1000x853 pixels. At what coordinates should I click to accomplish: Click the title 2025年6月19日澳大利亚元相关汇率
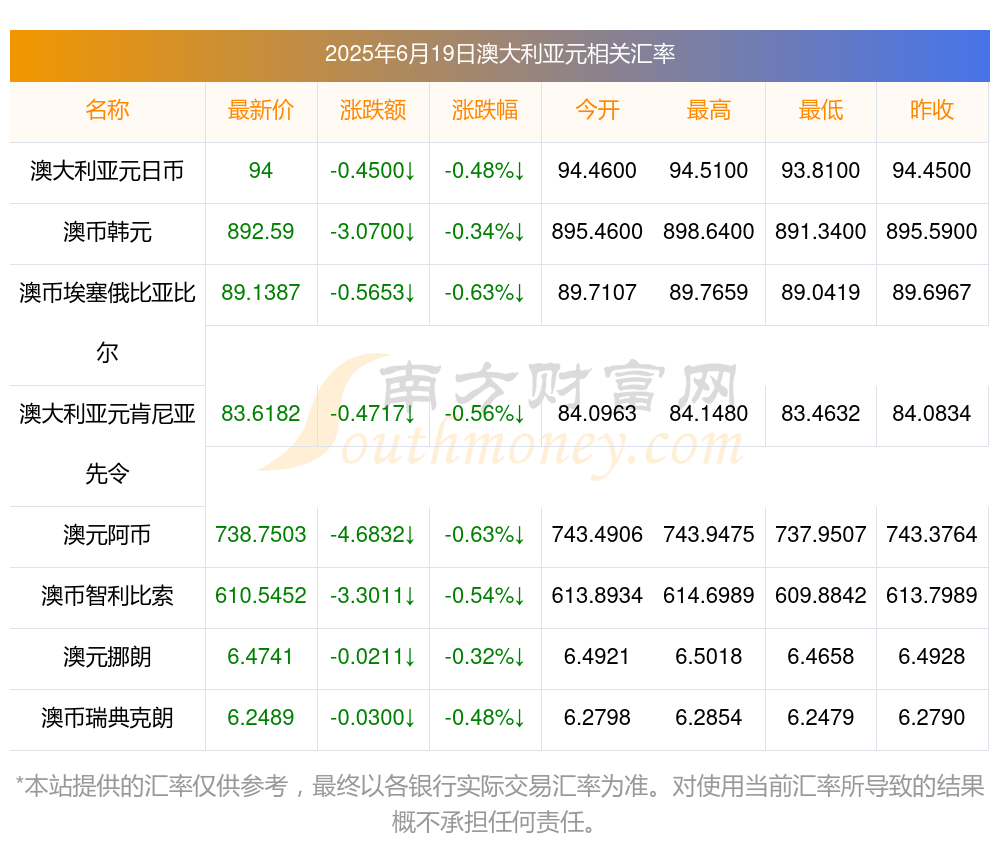click(499, 54)
